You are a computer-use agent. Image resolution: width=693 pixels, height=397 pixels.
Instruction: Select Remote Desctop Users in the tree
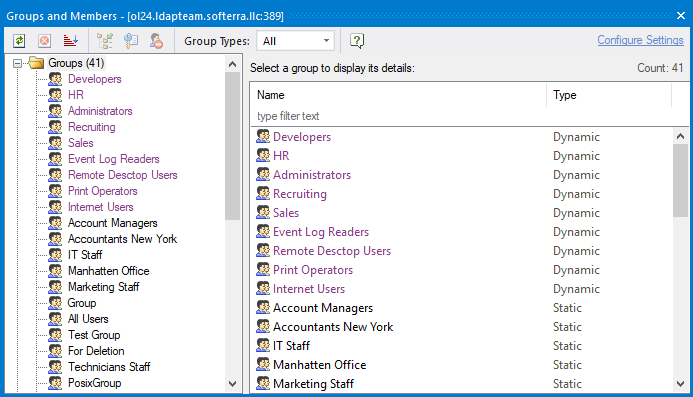coord(122,175)
